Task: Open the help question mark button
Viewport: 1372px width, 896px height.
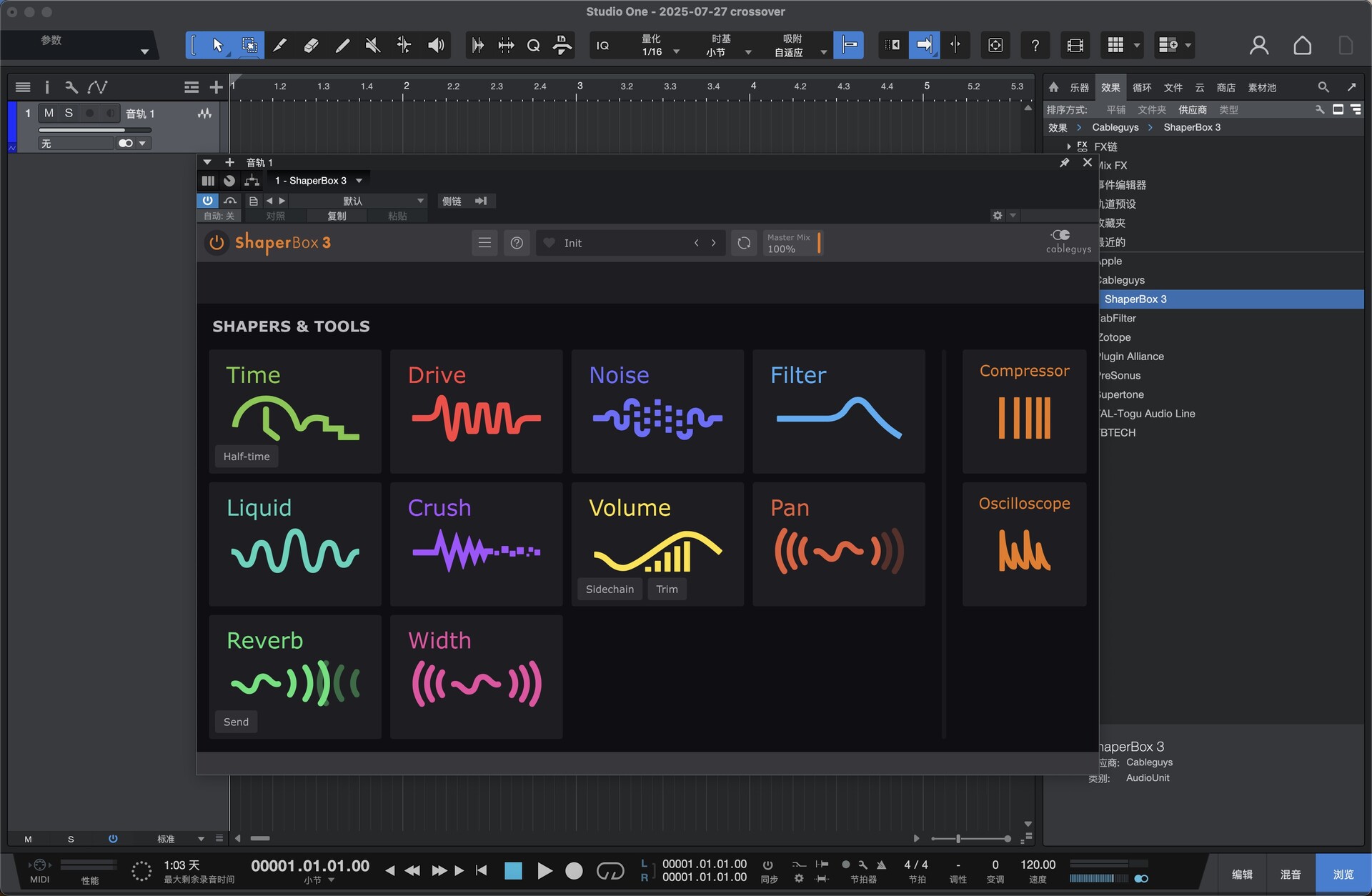Action: click(1035, 46)
